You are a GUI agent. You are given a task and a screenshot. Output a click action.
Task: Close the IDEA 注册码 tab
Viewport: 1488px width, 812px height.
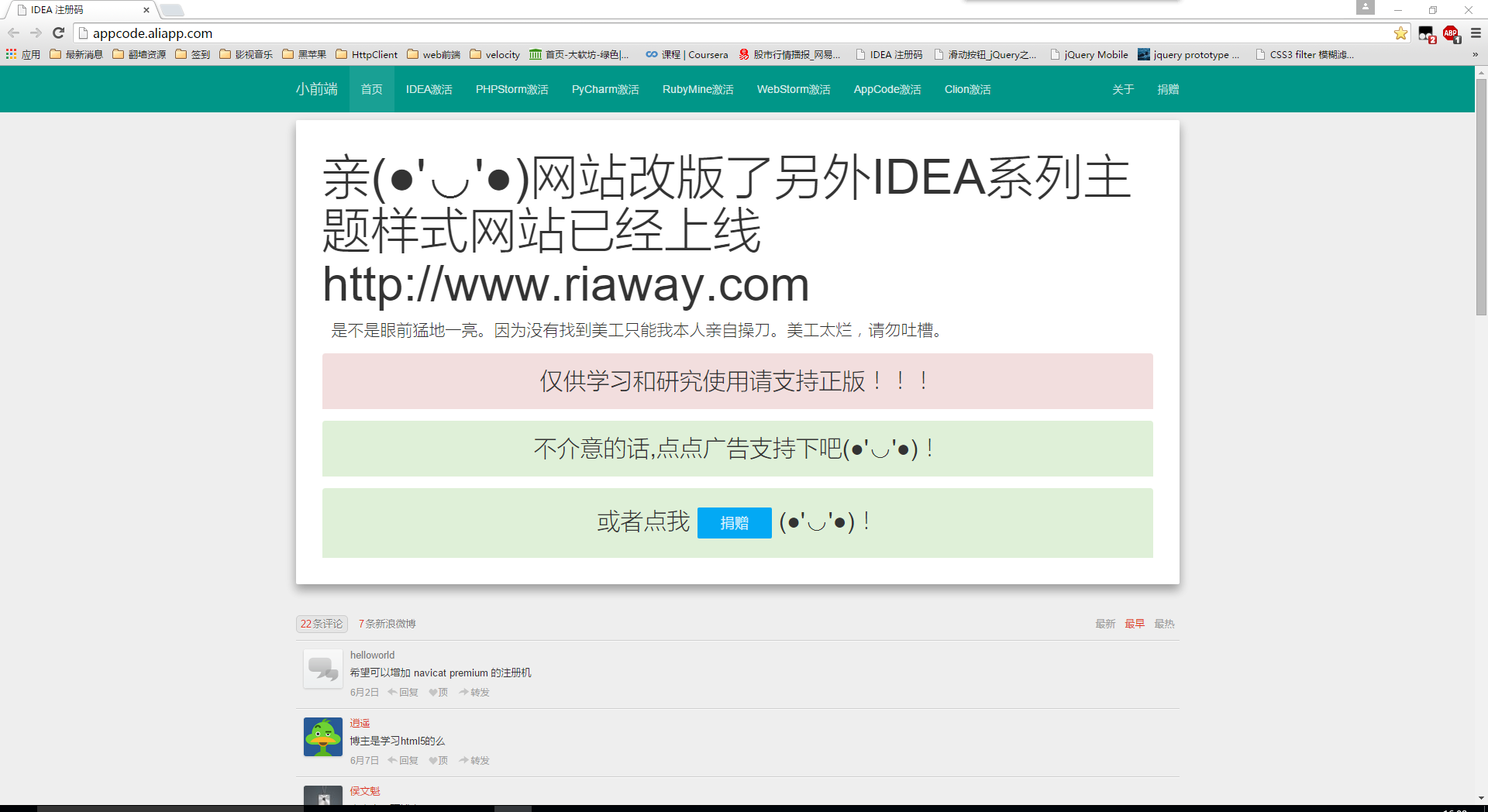146,10
